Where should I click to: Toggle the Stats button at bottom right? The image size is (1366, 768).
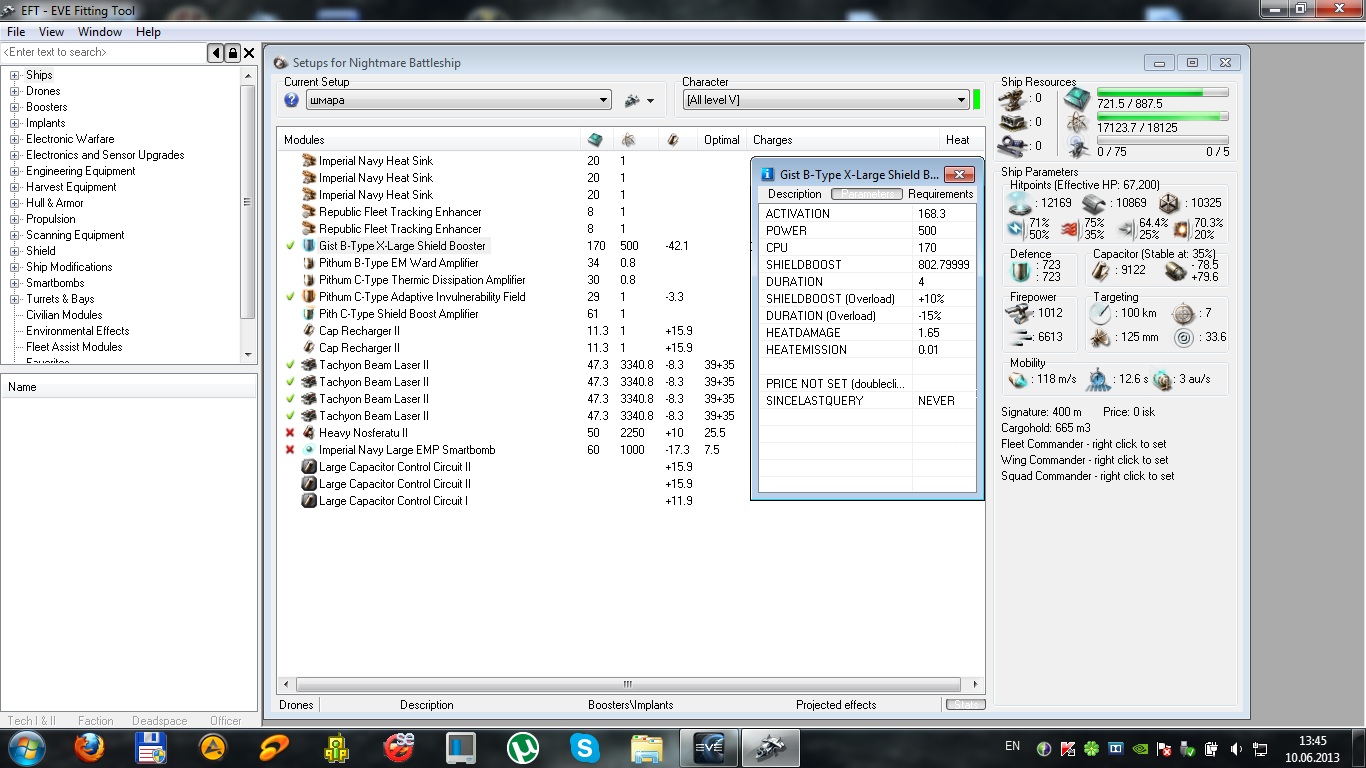(965, 705)
